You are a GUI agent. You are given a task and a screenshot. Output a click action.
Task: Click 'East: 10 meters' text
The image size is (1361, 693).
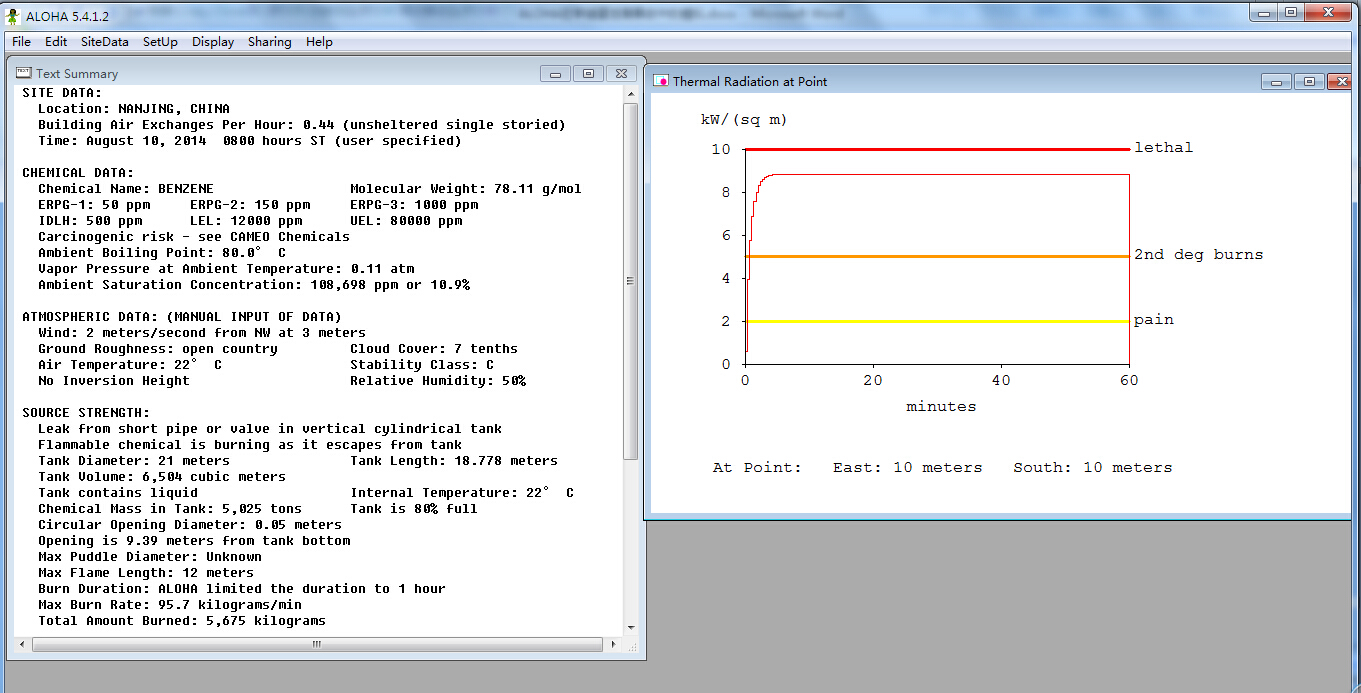[x=908, y=468]
